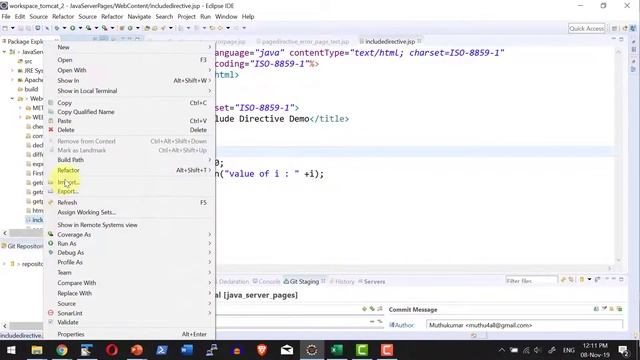Click the SonarLint menu icon
Viewport: 640px width, 360px height.
tap(51, 313)
